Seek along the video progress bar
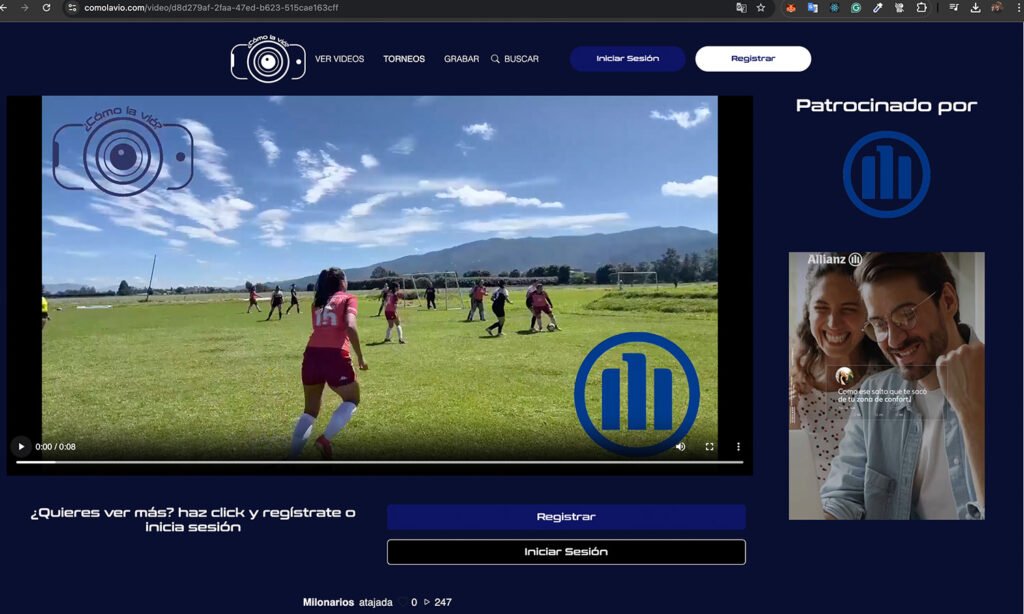Image resolution: width=1024 pixels, height=614 pixels. [379, 462]
